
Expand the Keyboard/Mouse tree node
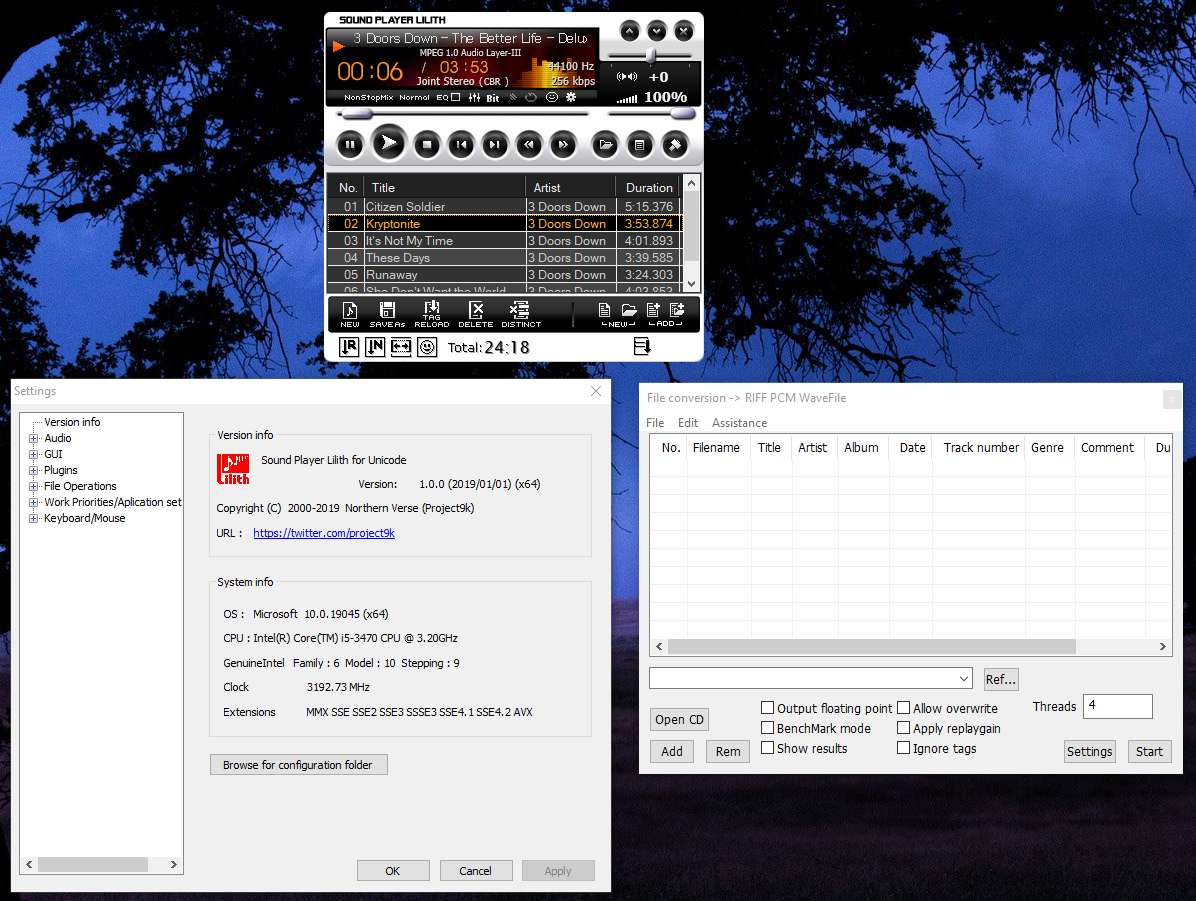click(x=34, y=518)
